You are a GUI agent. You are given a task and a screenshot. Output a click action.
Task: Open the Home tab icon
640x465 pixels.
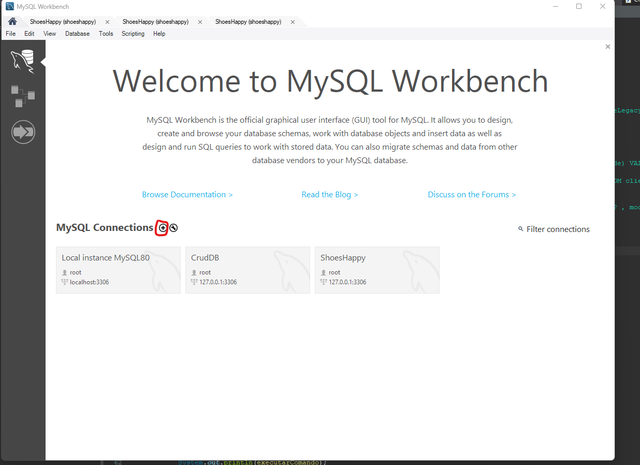12,22
